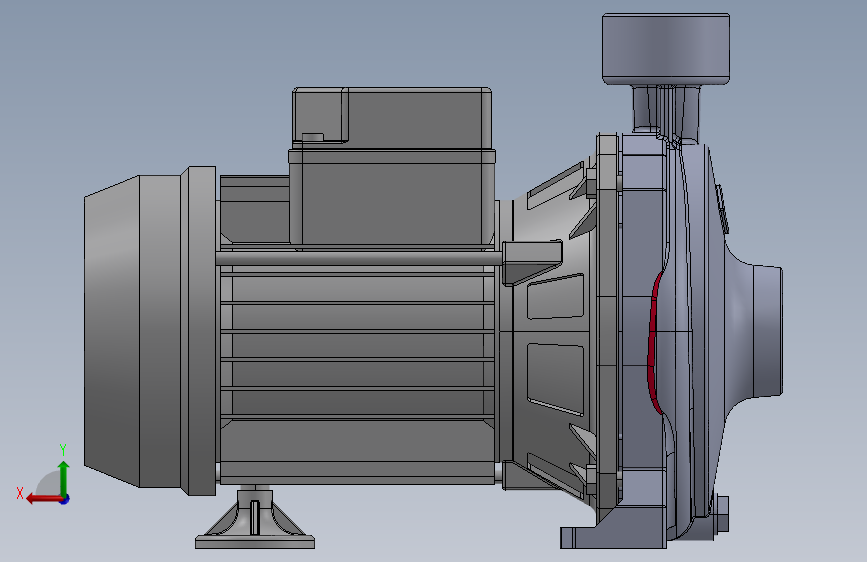Select the small cable gland on terminal box
This screenshot has width=867, height=562.
[x=312, y=137]
